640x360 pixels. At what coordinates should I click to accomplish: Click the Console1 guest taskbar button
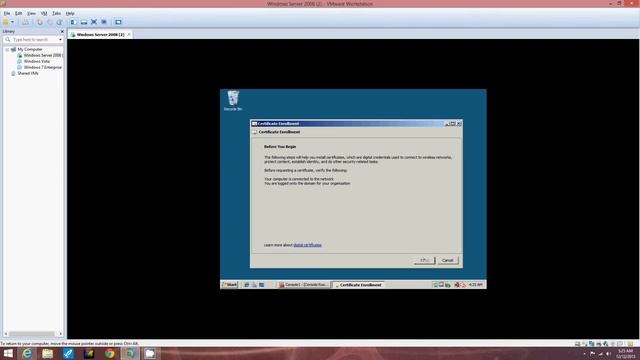coord(304,285)
